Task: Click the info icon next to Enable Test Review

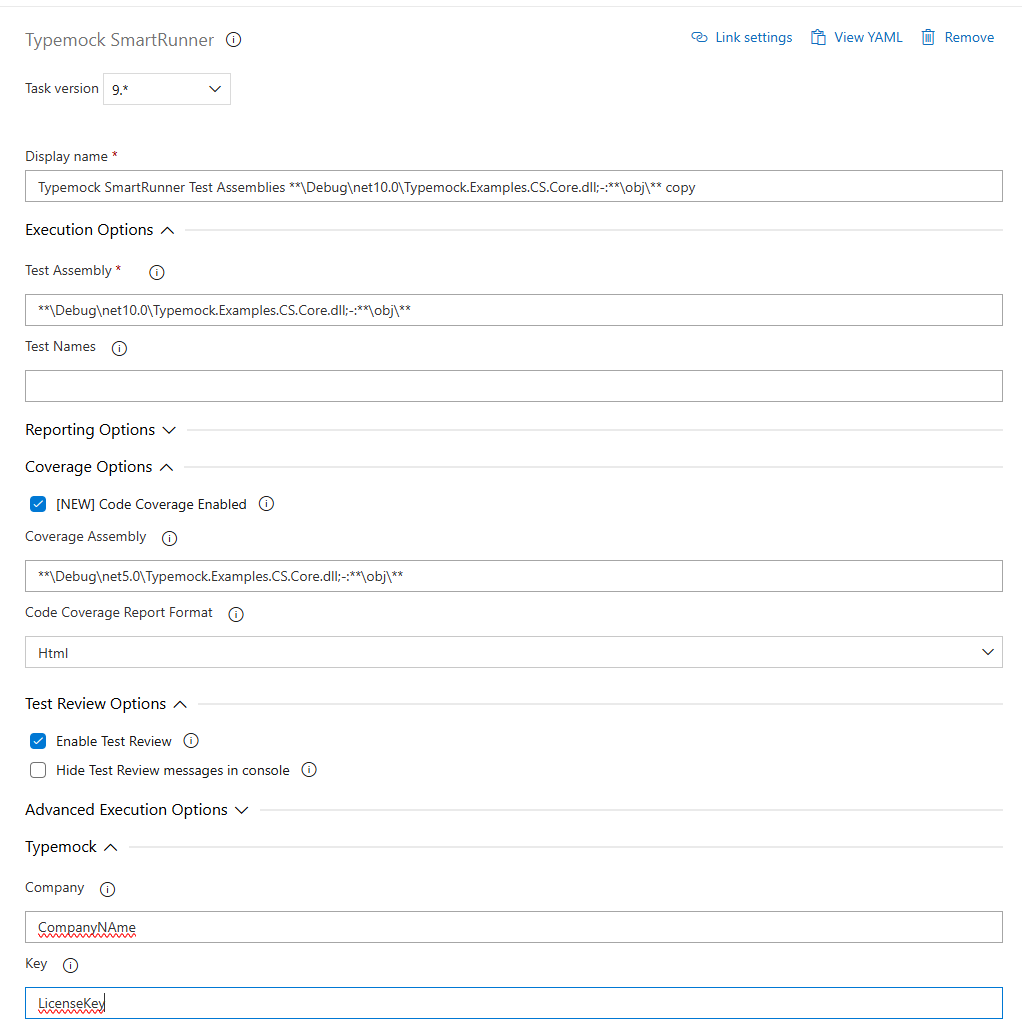Action: click(x=191, y=741)
